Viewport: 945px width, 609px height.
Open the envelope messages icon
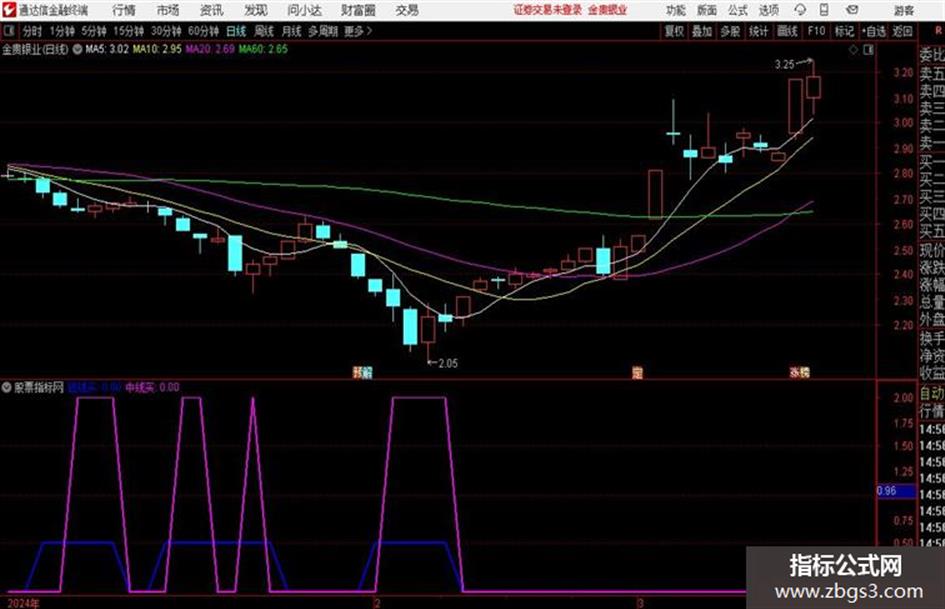click(x=852, y=10)
